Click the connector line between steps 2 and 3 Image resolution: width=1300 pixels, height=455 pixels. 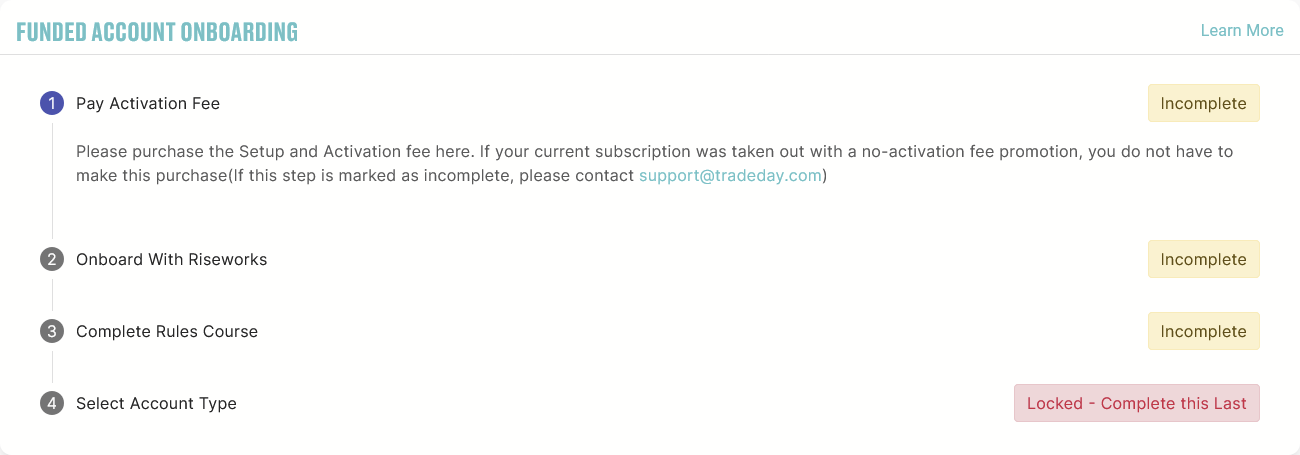coord(52,295)
